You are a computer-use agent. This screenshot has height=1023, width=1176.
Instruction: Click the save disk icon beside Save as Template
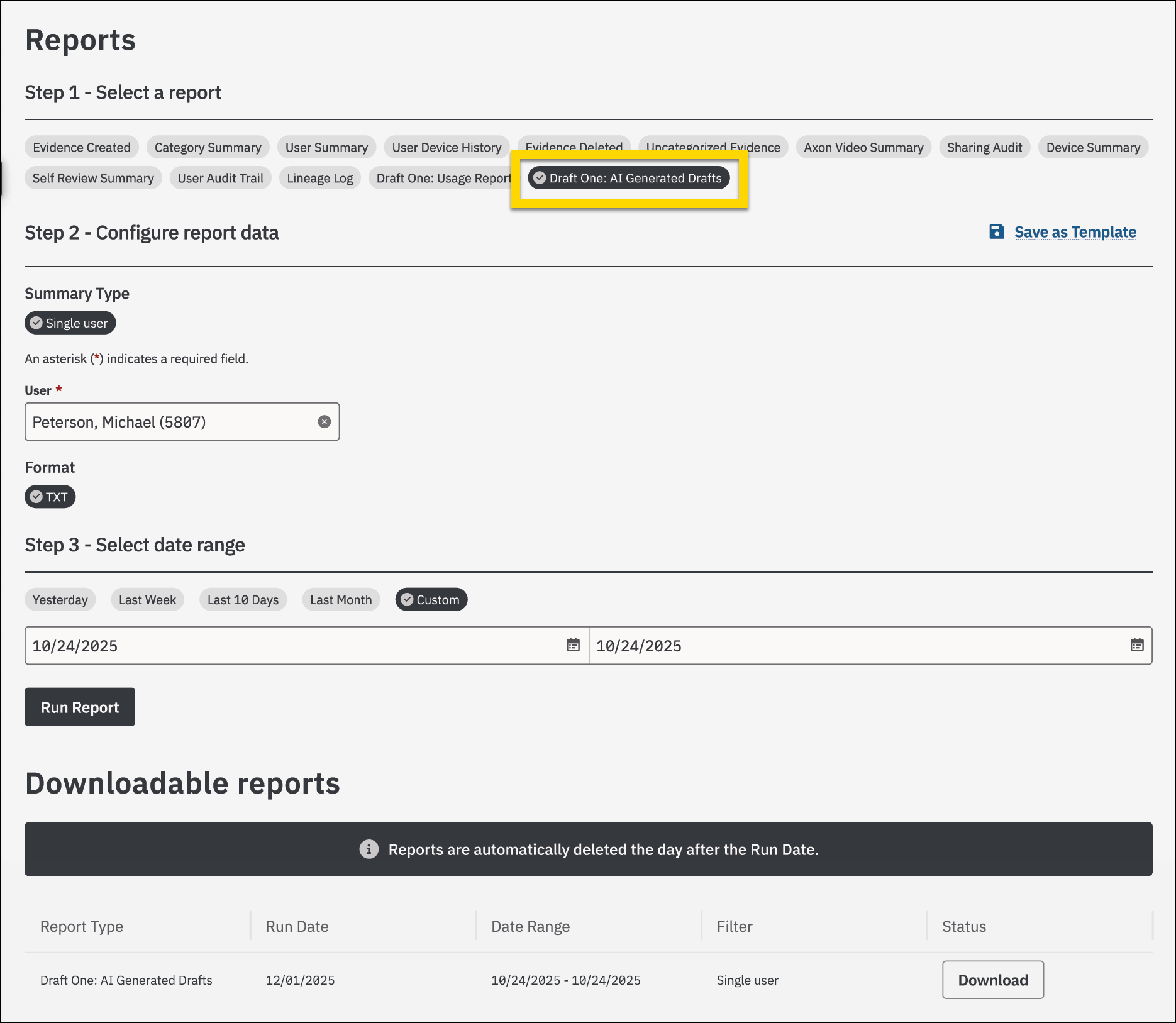996,232
